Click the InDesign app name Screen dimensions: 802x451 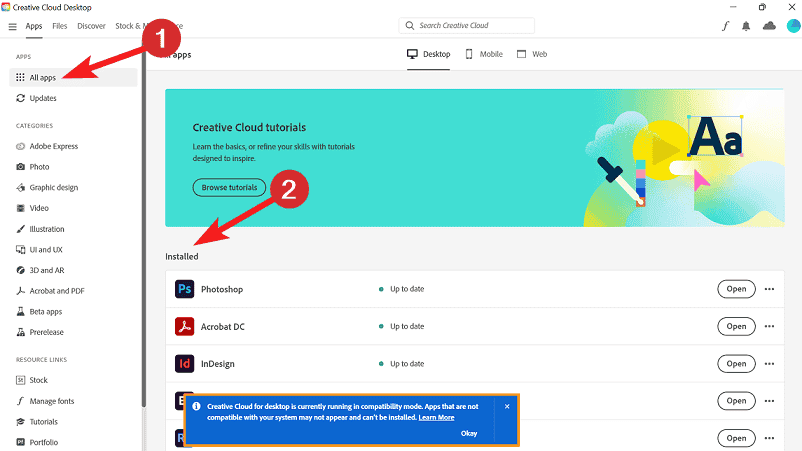tap(217, 364)
